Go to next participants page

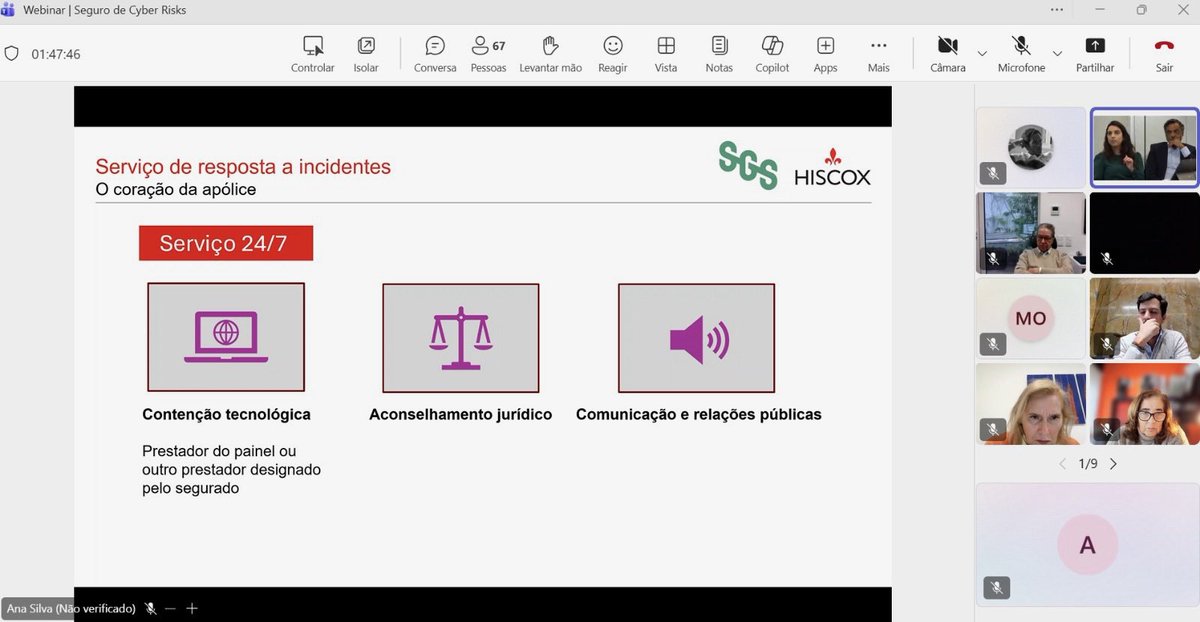pyautogui.click(x=1113, y=464)
